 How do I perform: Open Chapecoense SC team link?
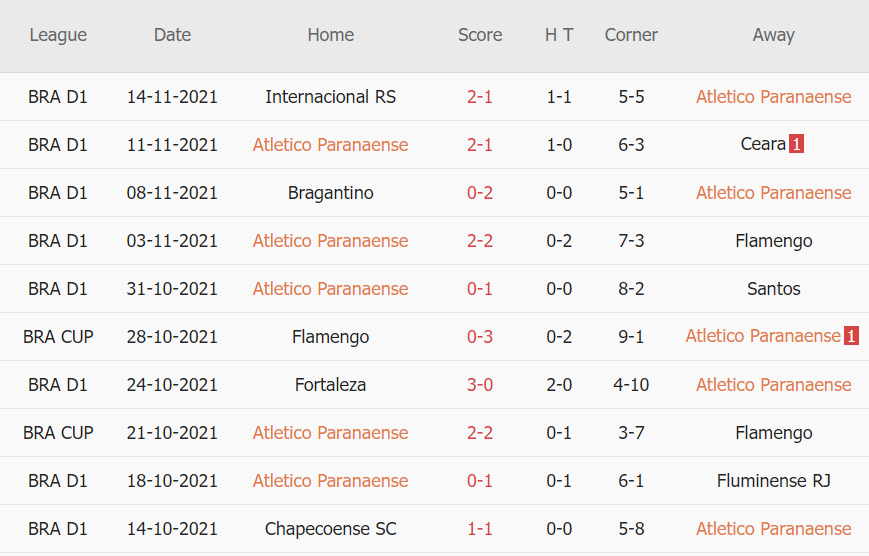click(331, 529)
